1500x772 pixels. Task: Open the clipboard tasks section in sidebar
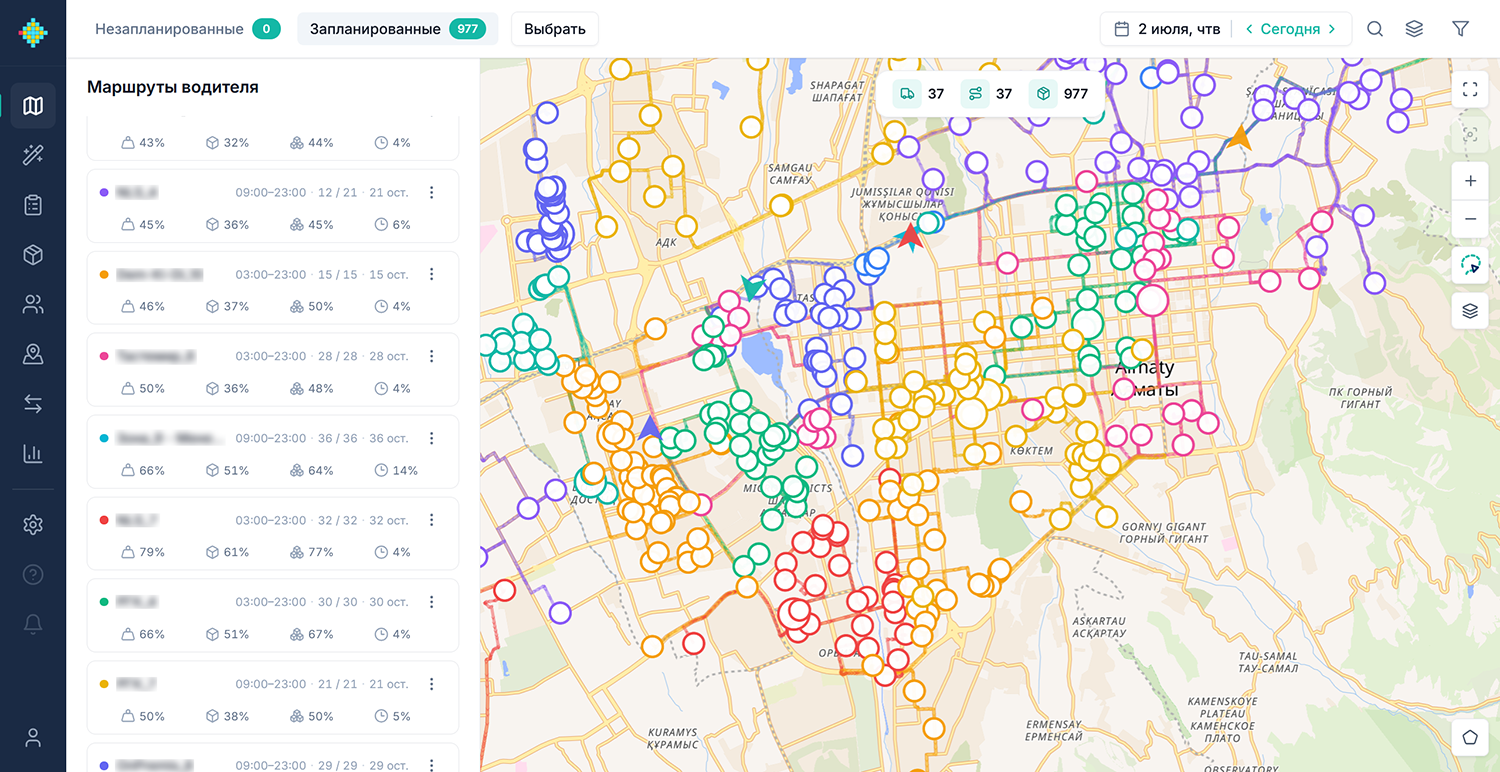pyautogui.click(x=33, y=205)
